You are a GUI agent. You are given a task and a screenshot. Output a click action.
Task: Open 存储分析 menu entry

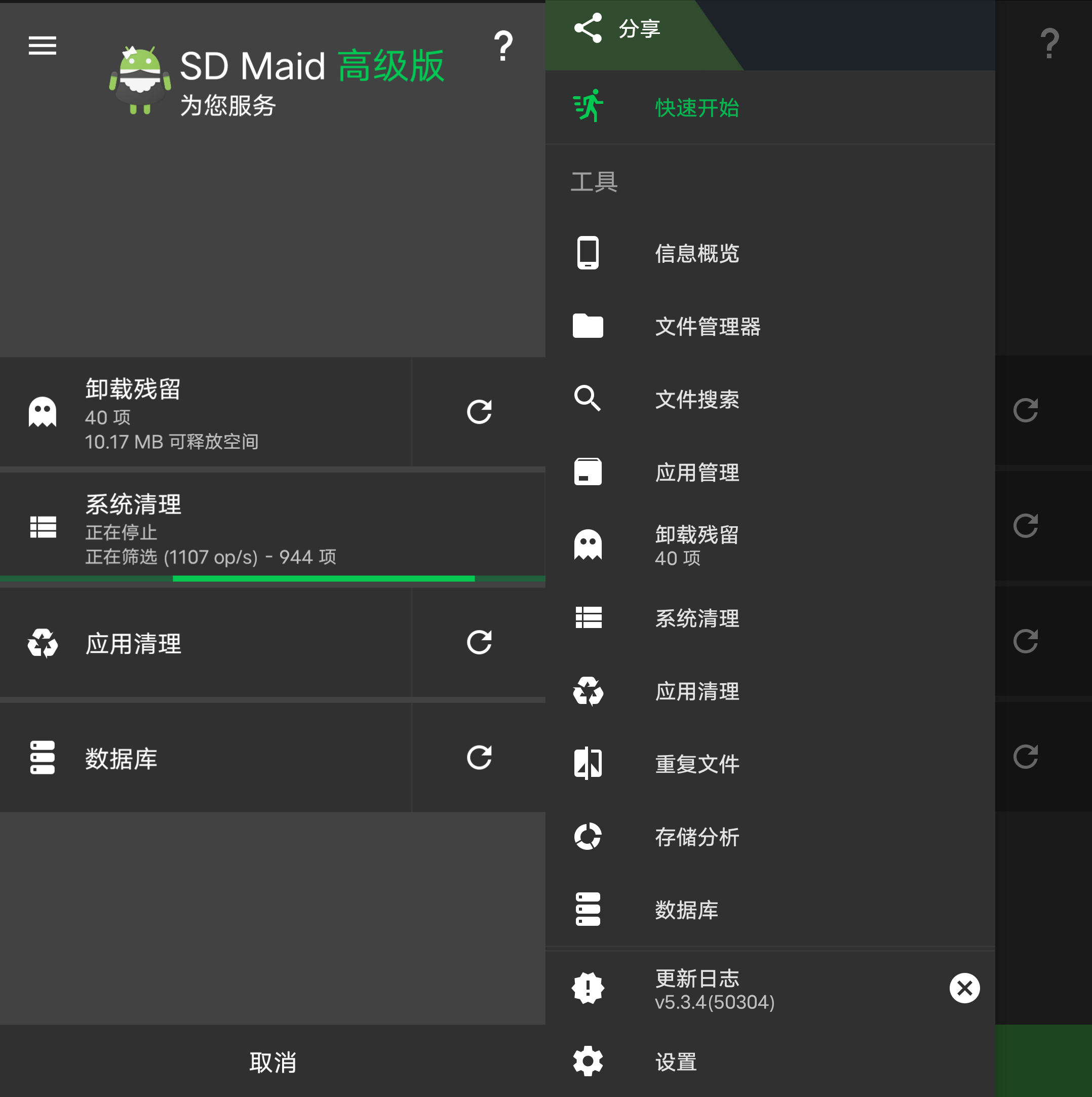(769, 837)
